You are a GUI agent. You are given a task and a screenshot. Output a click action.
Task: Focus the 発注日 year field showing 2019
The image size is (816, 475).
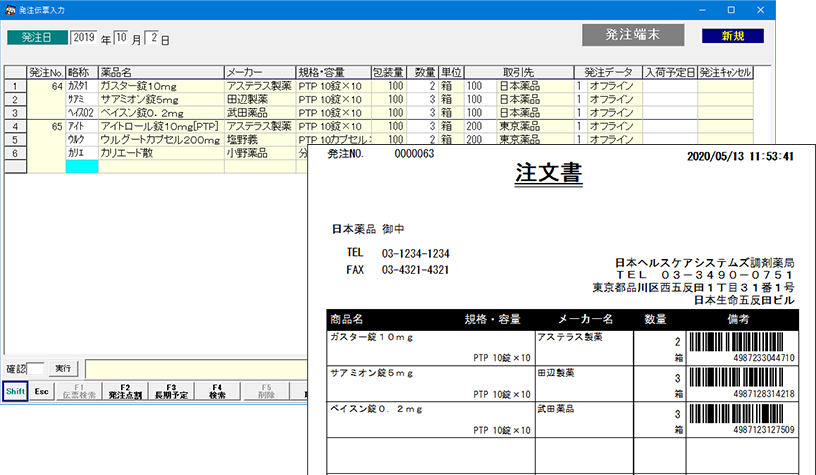pos(84,37)
